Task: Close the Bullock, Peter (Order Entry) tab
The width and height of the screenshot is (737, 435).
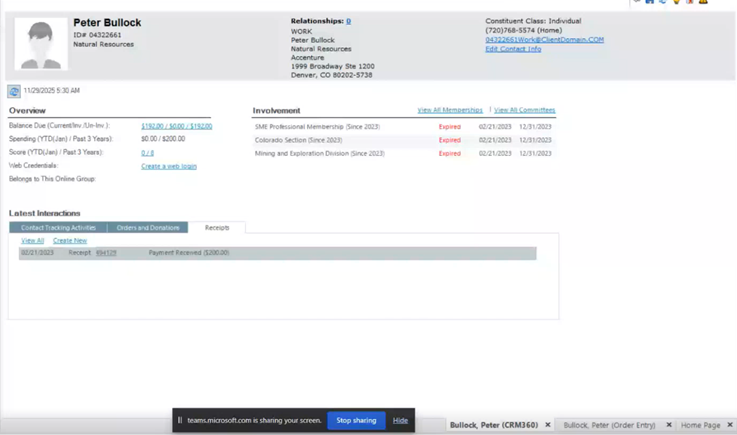Action: coord(669,425)
